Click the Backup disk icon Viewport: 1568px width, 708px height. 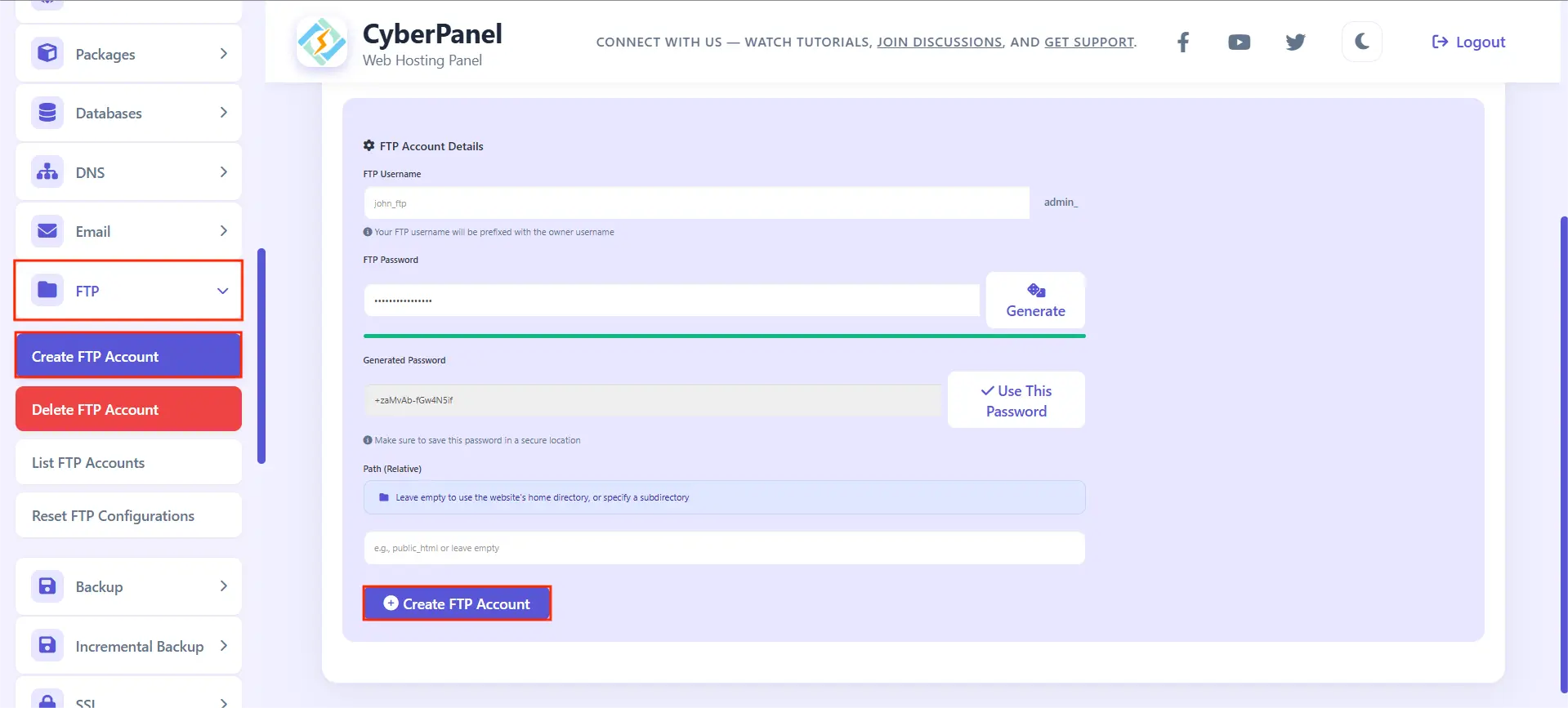click(47, 586)
